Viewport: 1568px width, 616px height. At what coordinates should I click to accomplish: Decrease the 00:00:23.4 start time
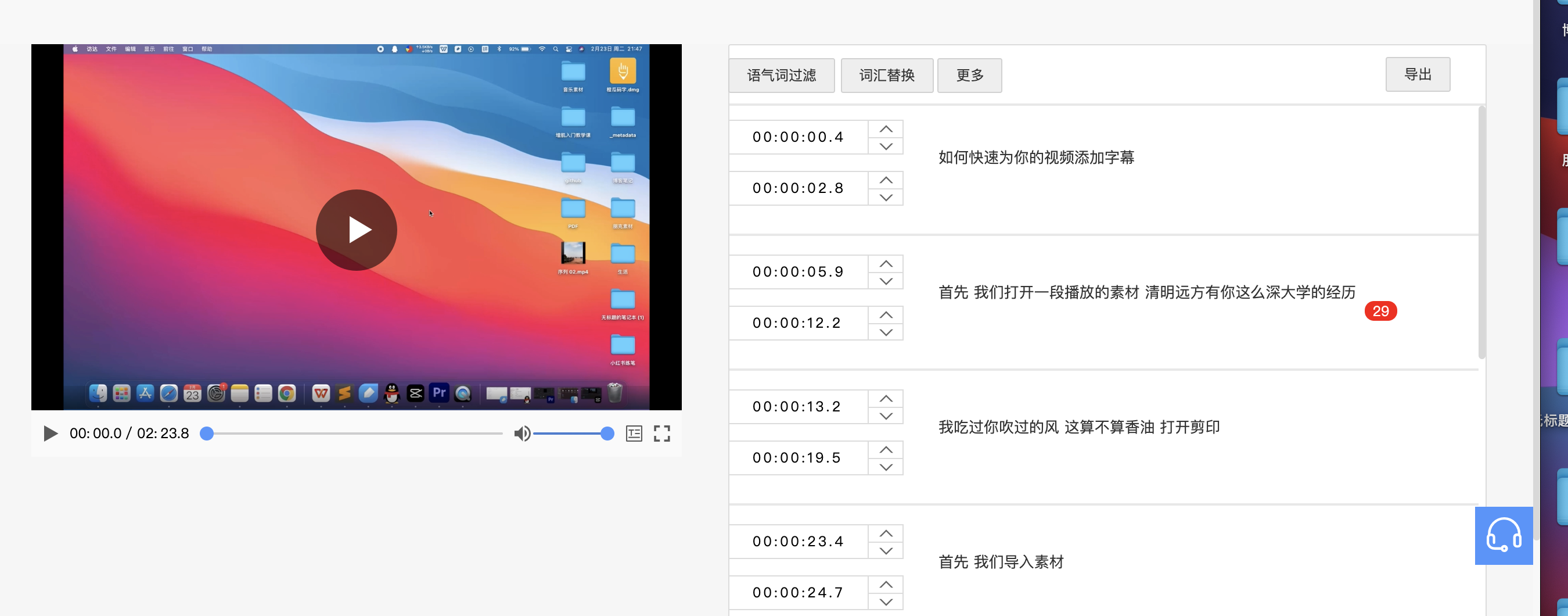(x=886, y=550)
